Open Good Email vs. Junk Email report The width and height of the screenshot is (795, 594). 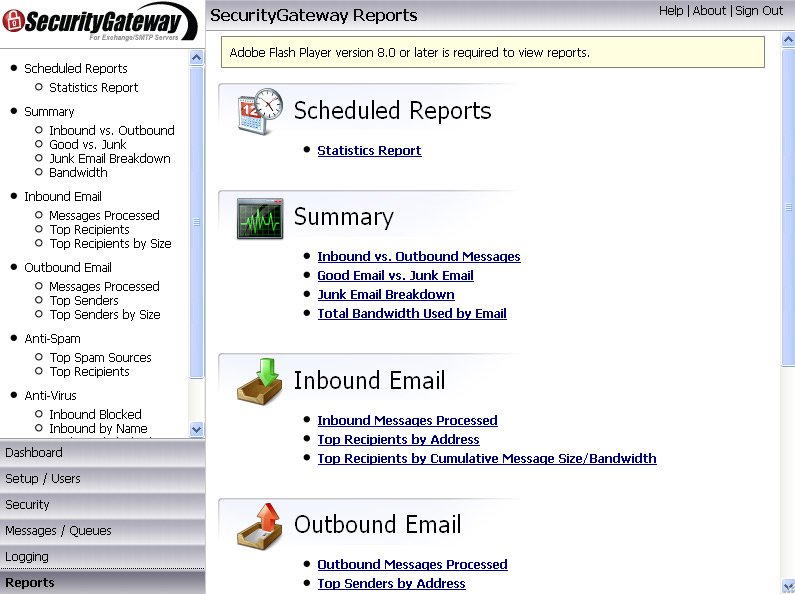[x=395, y=275]
